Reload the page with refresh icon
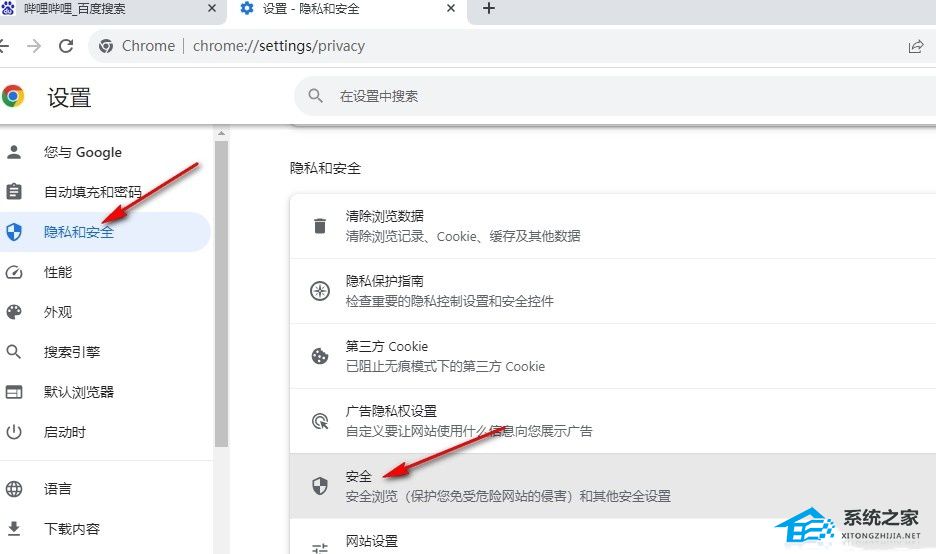Image resolution: width=936 pixels, height=554 pixels. 66,46
